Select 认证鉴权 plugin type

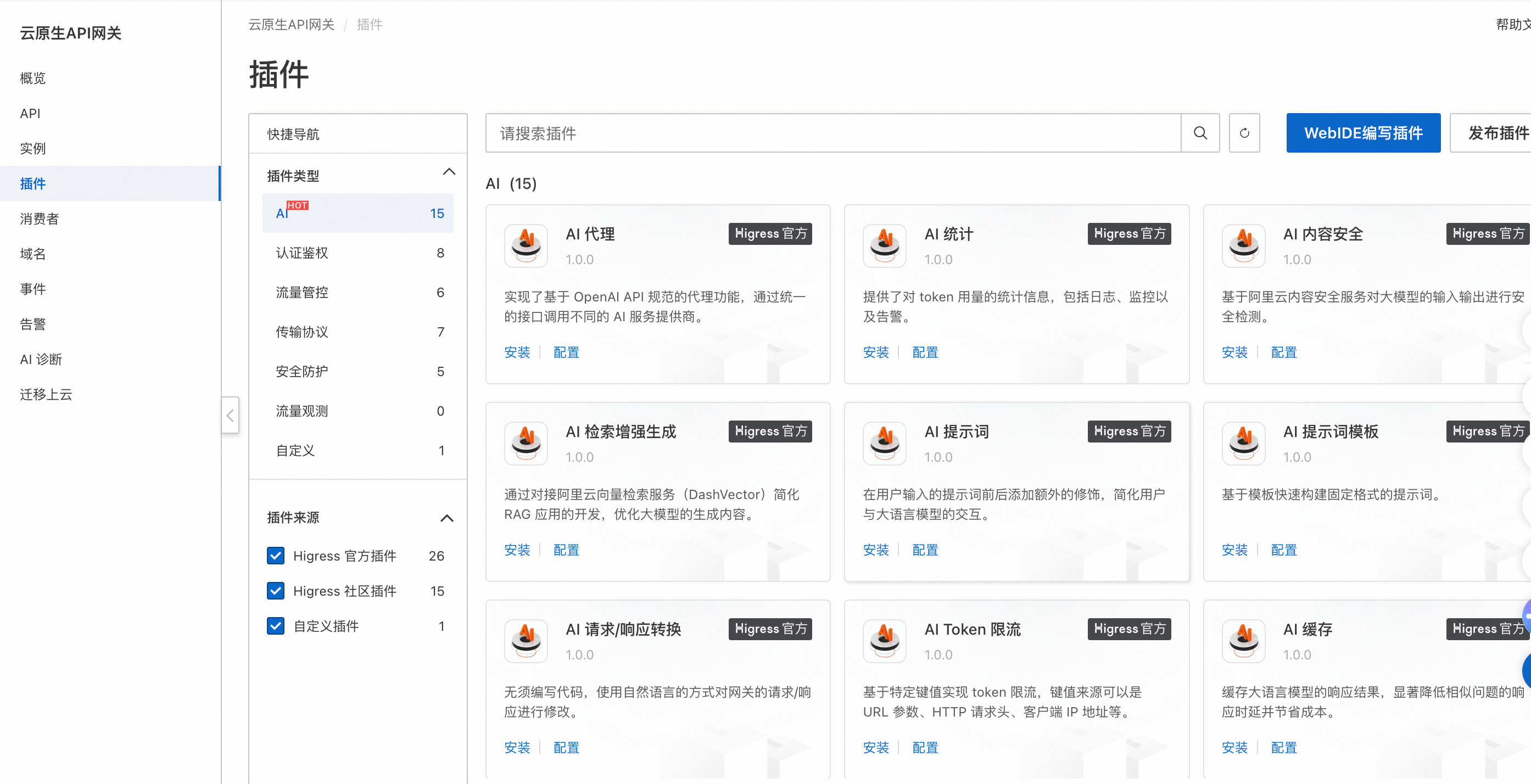(x=301, y=253)
